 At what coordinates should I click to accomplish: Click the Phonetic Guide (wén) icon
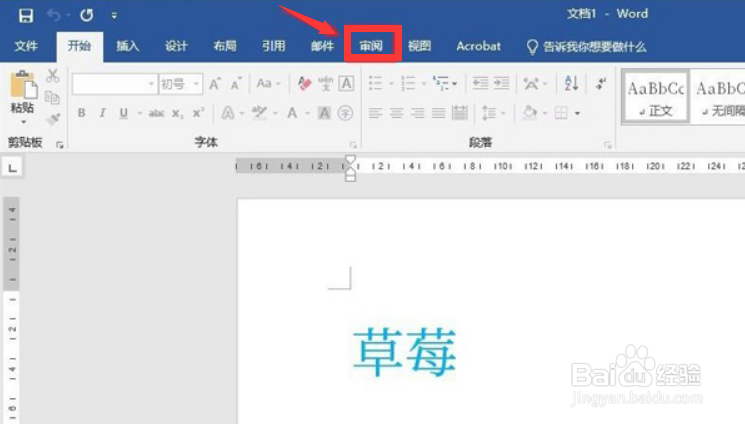(325, 84)
